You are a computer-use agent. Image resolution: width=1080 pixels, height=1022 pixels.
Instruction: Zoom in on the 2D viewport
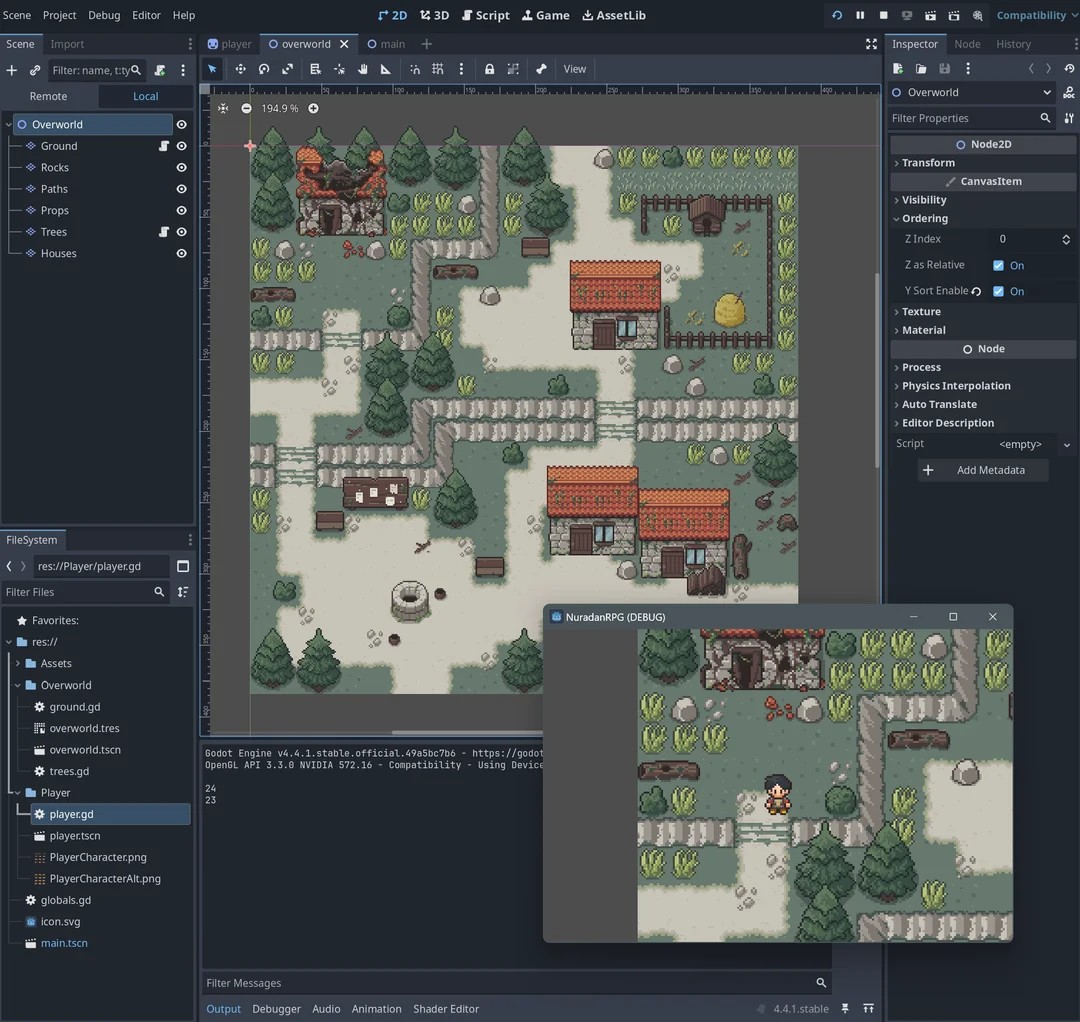(x=313, y=108)
